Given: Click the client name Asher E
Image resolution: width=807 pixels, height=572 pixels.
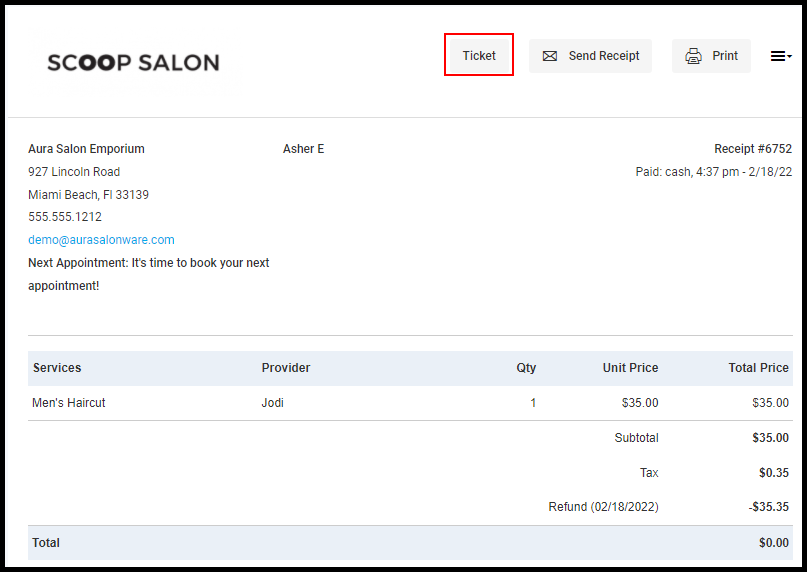Looking at the screenshot, I should tap(304, 149).
